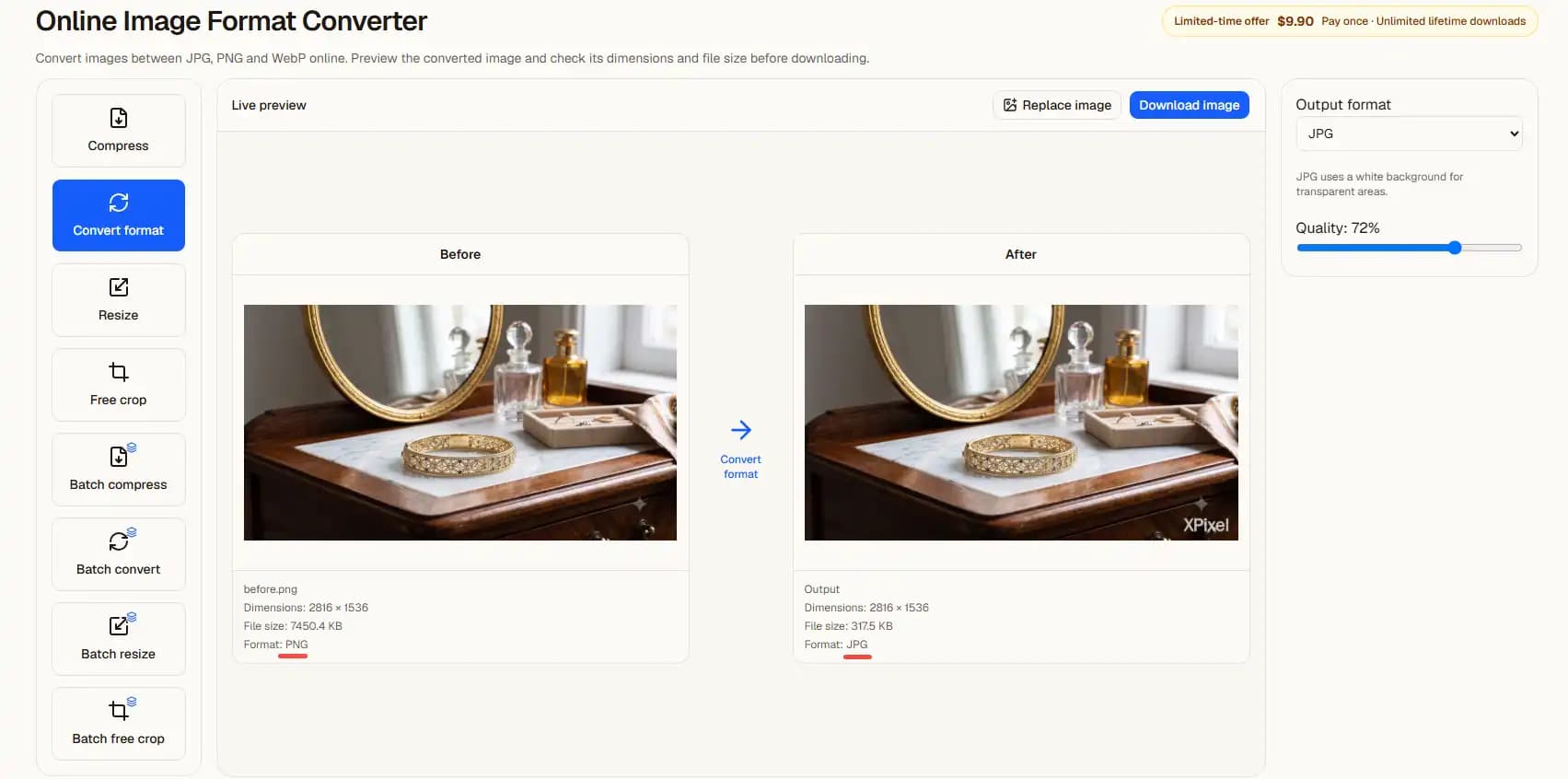This screenshot has height=779, width=1568.
Task: Open the Batch free crop tool
Action: [119, 724]
